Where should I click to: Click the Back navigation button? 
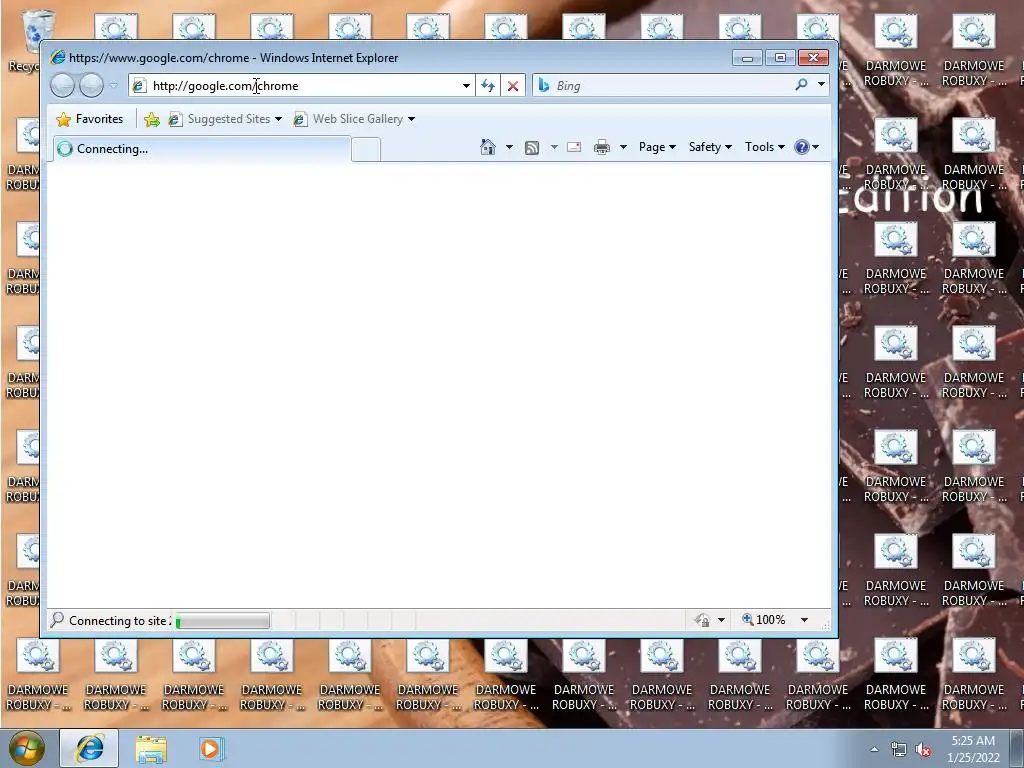[x=63, y=86]
